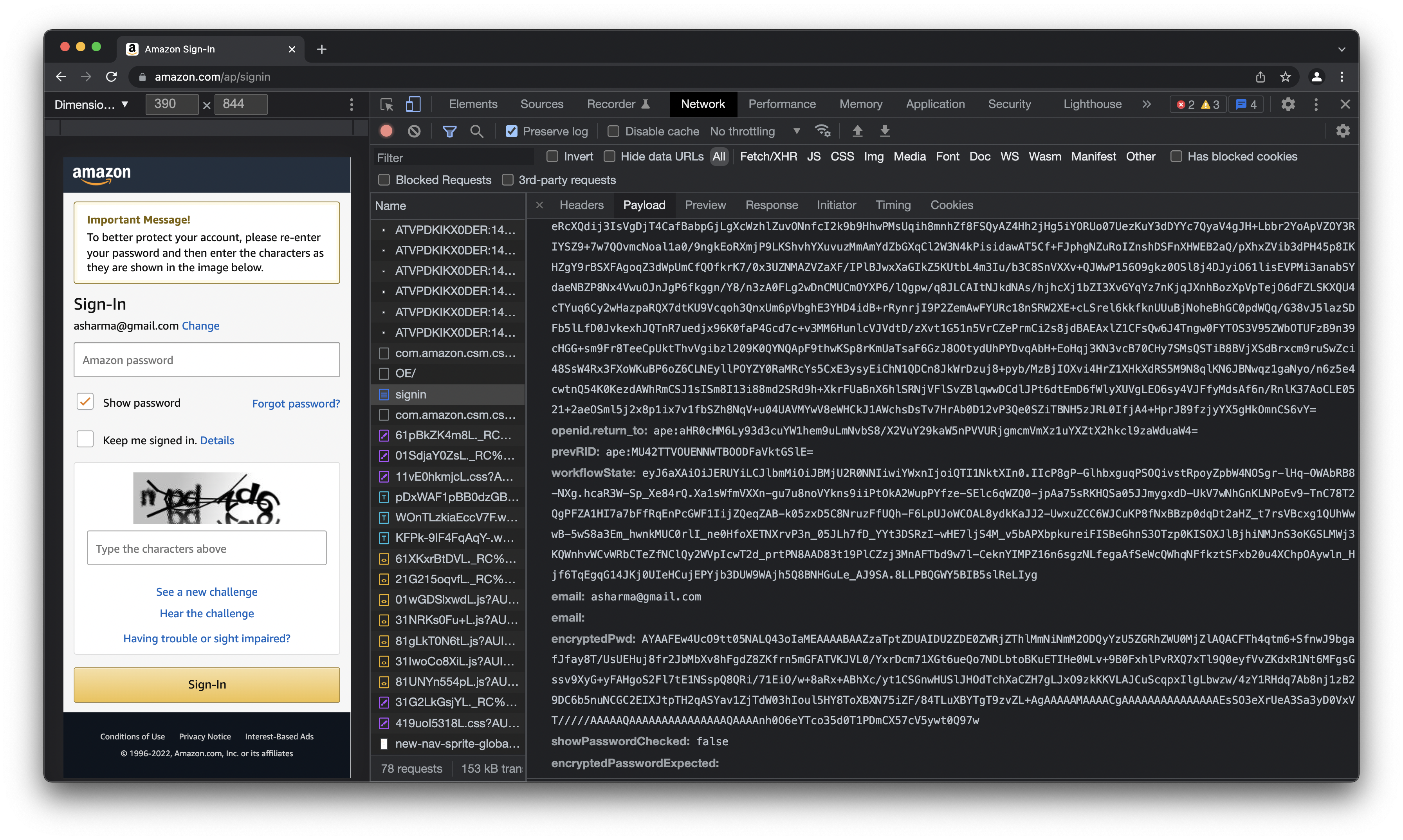Open DevTools settings gear
1403x840 pixels.
(1288, 104)
